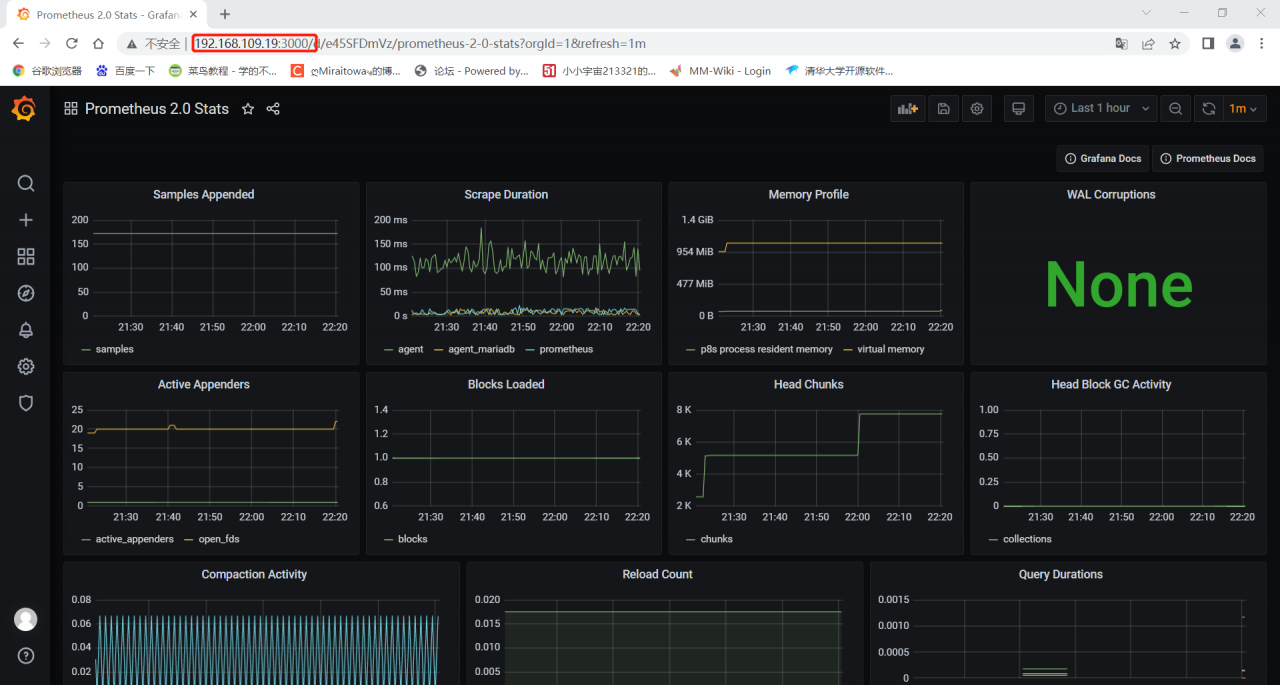
Task: Star the Prometheus 2.0 Stats dashboard
Action: tap(248, 109)
